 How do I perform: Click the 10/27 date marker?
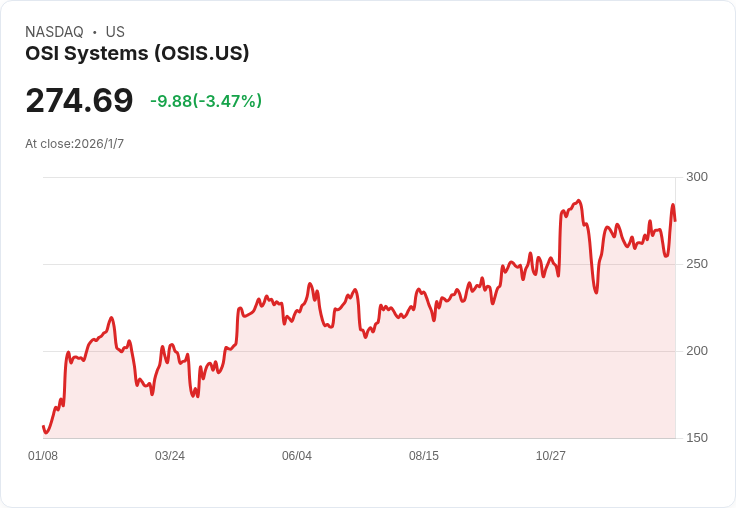tap(551, 456)
